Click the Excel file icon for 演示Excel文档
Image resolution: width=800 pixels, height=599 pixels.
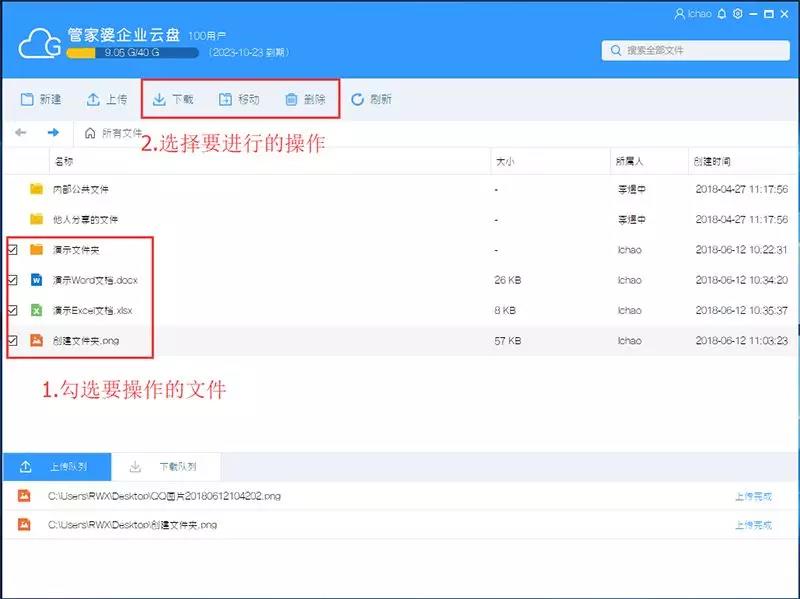coord(36,310)
